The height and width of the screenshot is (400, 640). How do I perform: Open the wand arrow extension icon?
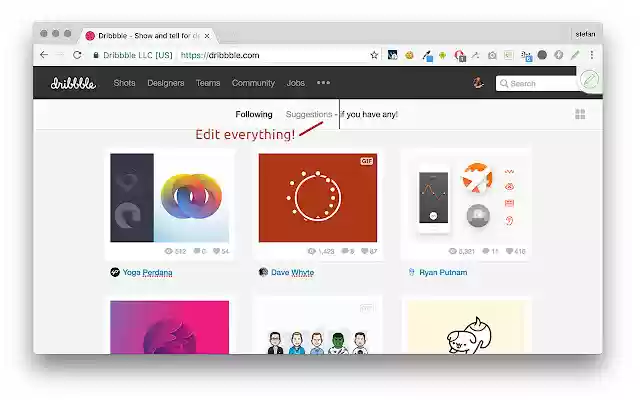click(476, 55)
